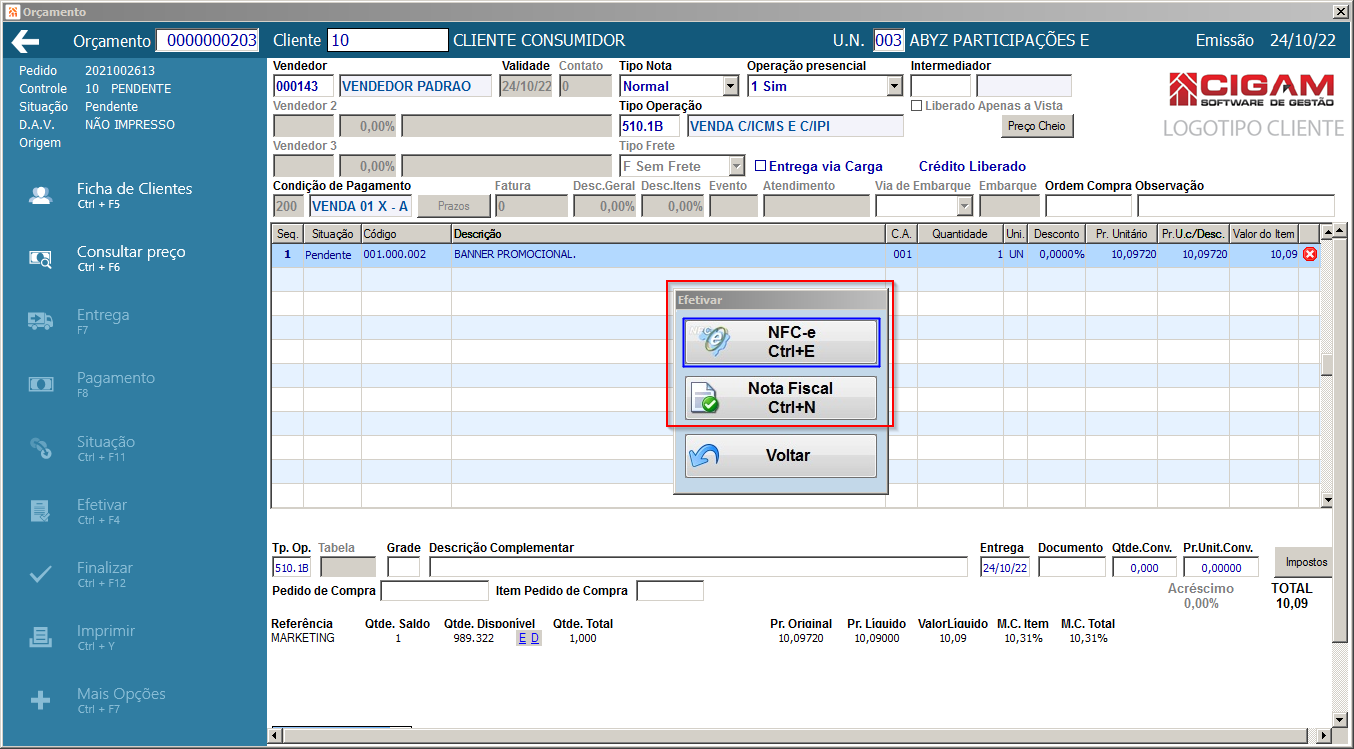Click the horizontal scrollbar right arrow

click(1326, 736)
